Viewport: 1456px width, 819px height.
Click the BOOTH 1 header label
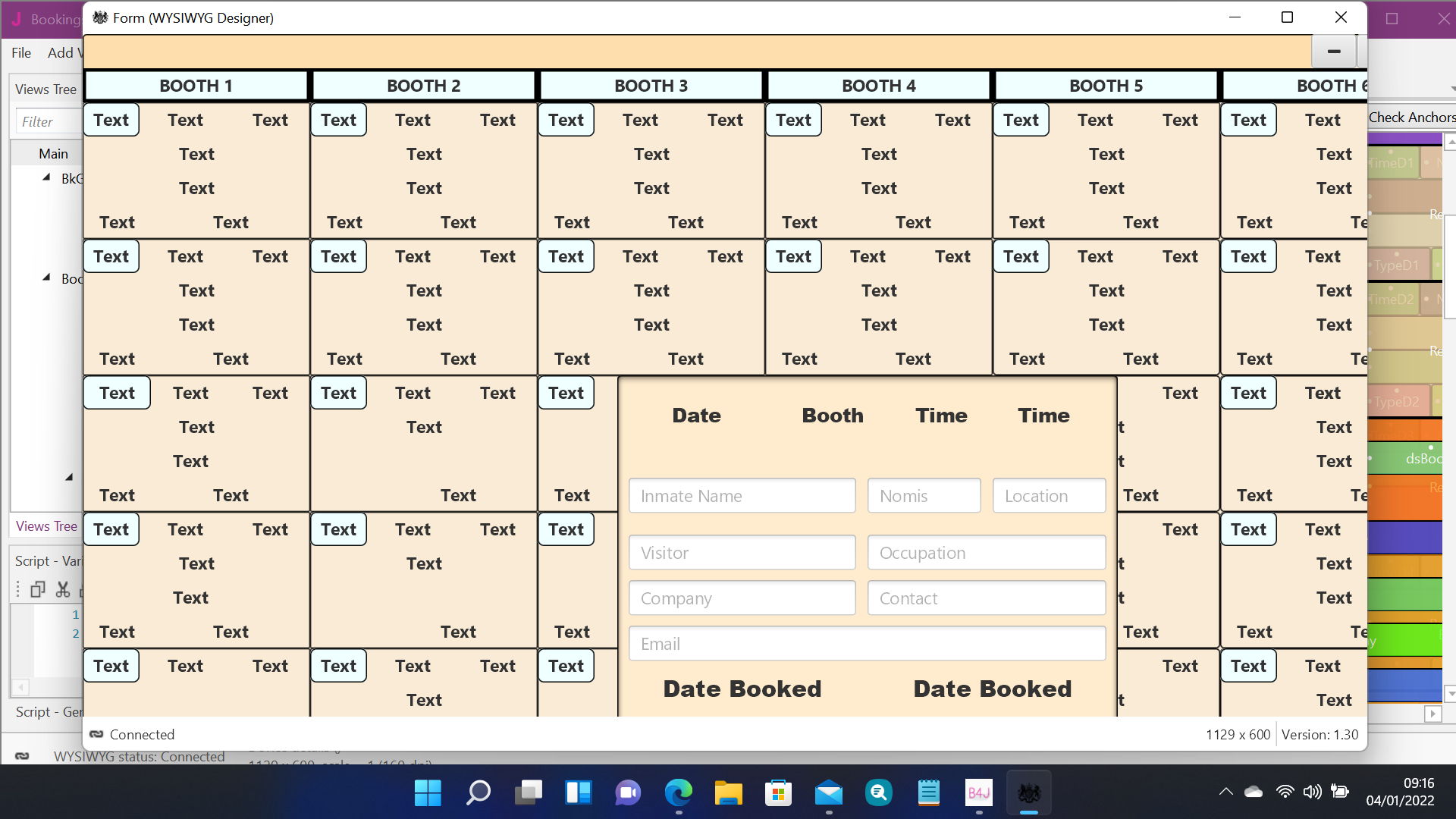pos(196,86)
